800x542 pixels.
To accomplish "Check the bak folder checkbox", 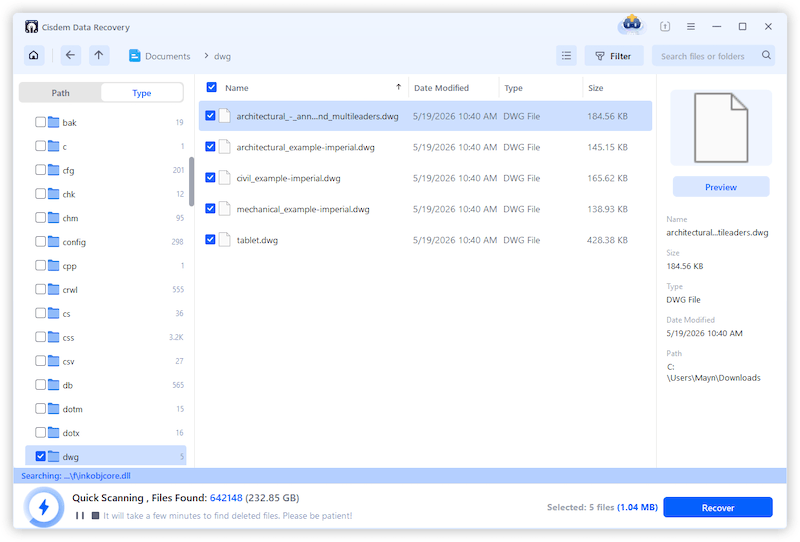I will coord(40,122).
